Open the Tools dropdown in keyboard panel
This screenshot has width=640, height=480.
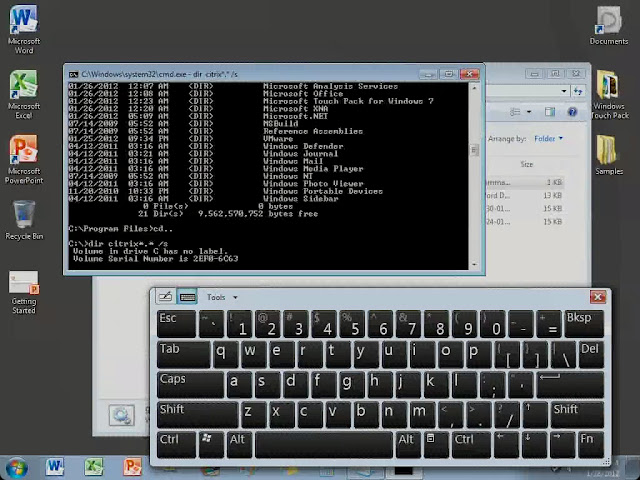click(x=222, y=297)
